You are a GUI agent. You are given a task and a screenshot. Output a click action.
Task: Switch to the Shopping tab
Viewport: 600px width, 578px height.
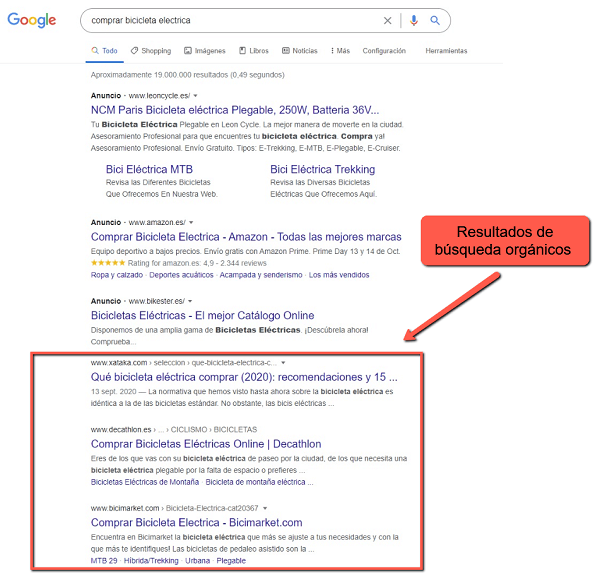[x=151, y=51]
